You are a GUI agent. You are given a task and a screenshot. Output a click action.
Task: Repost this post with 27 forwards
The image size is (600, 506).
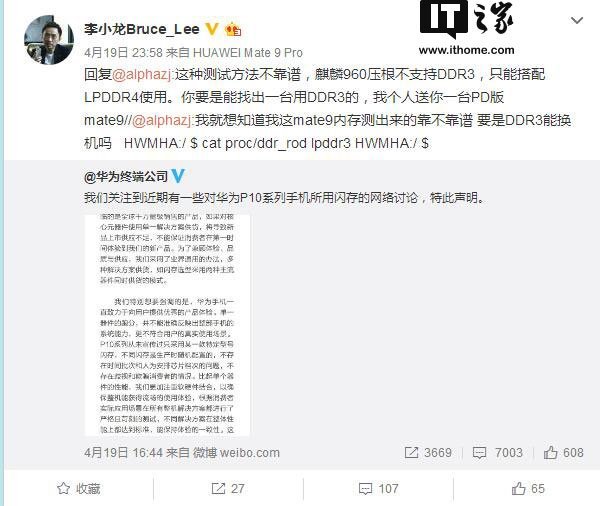[228, 489]
